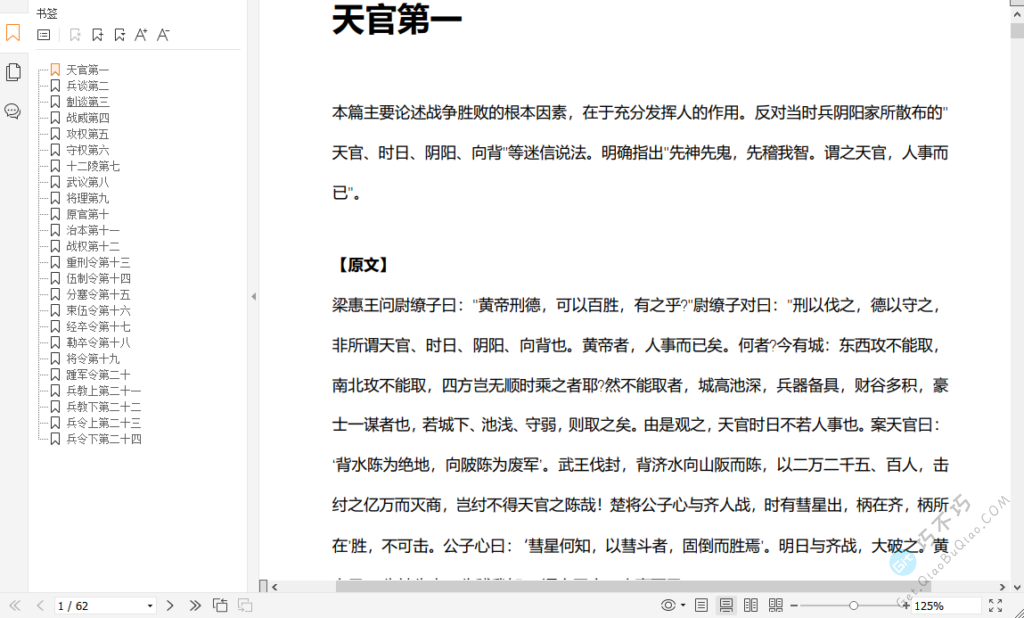
Task: Go to the last page with double-arrow button
Action: (x=196, y=604)
